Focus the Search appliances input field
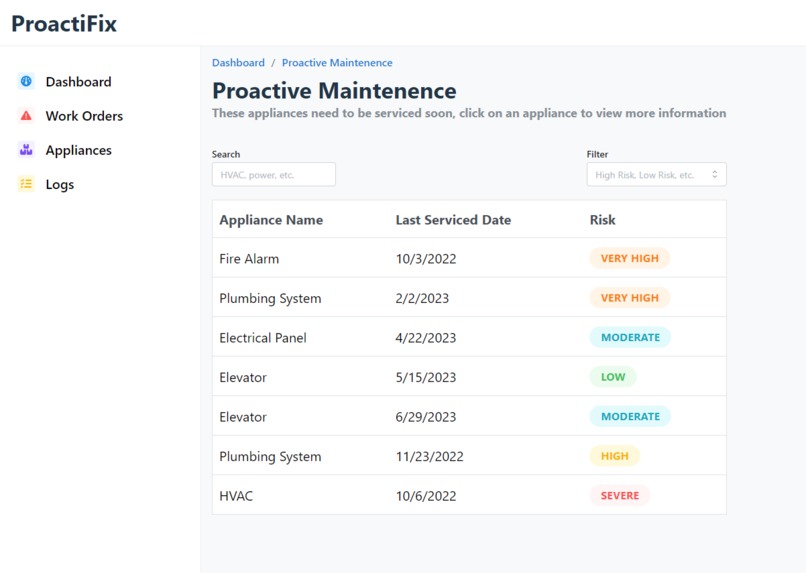This screenshot has height=573, width=806. click(x=273, y=175)
